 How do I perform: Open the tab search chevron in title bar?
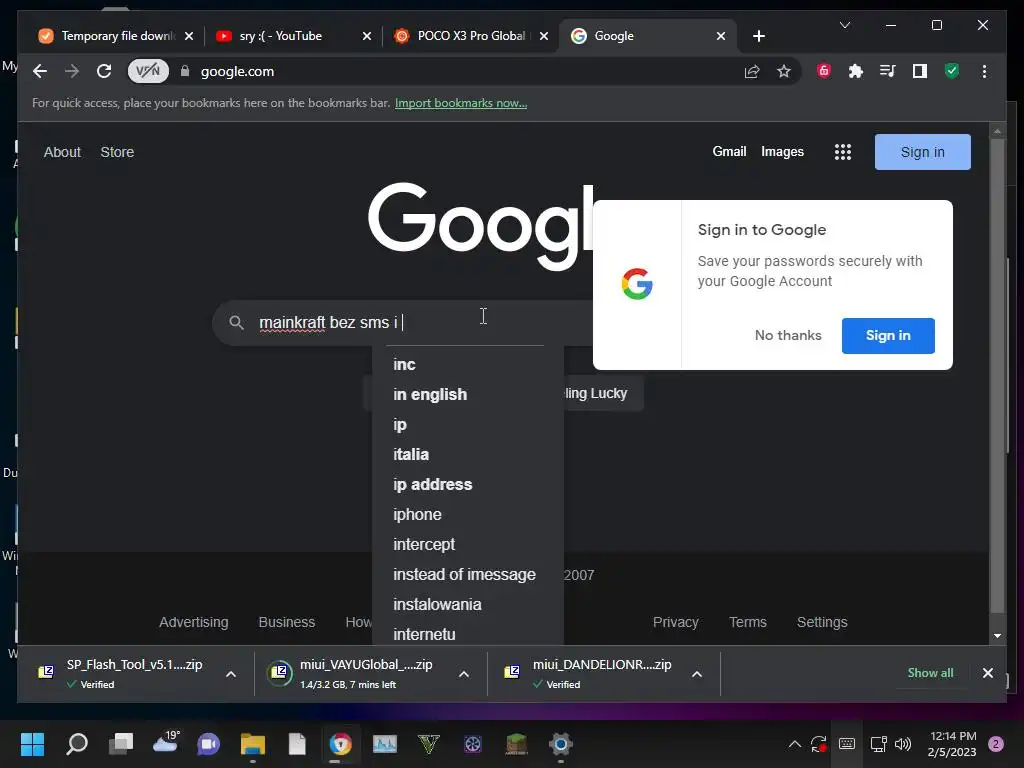pyautogui.click(x=845, y=25)
